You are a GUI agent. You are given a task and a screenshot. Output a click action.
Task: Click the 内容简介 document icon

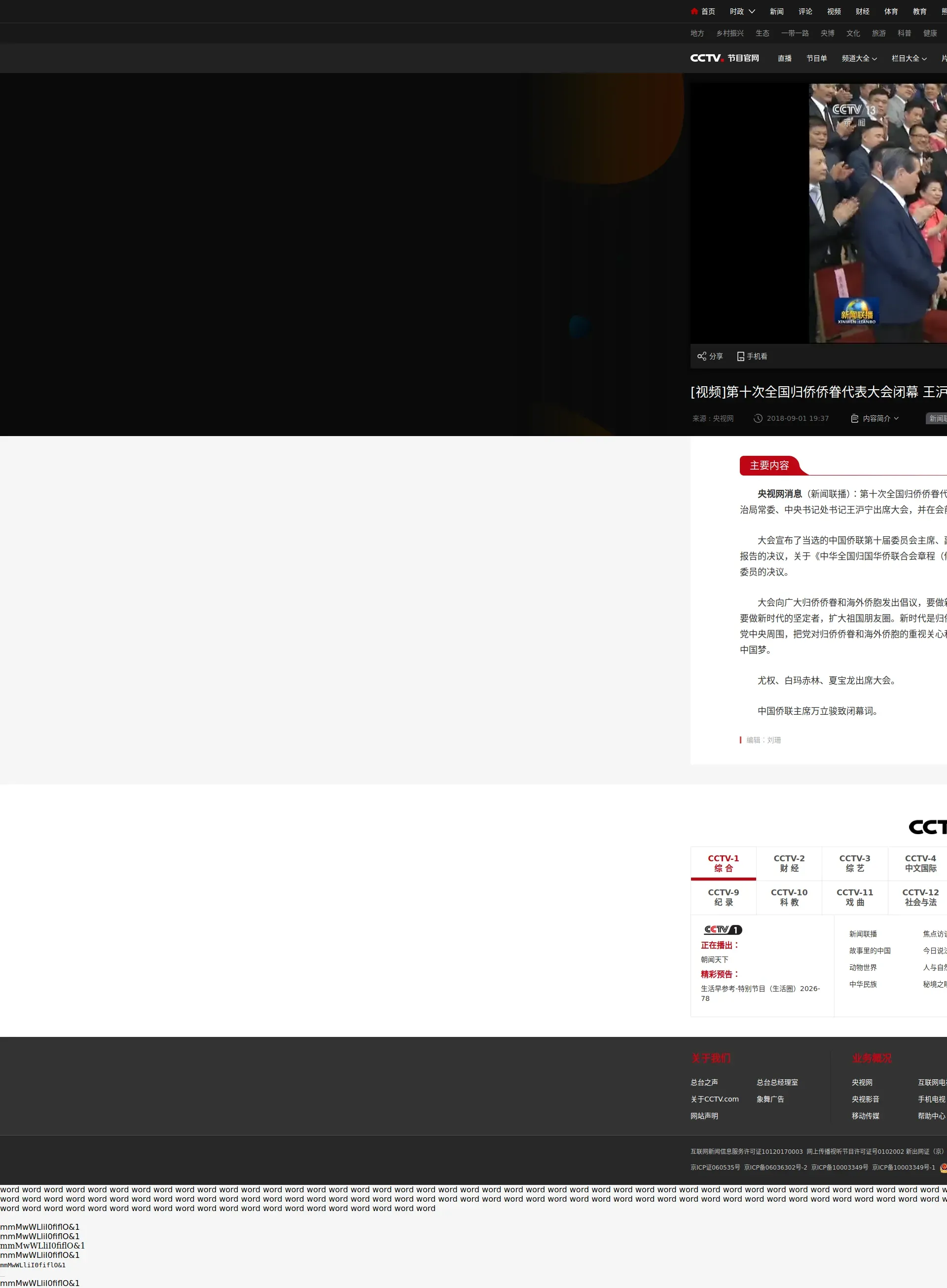pyautogui.click(x=854, y=418)
